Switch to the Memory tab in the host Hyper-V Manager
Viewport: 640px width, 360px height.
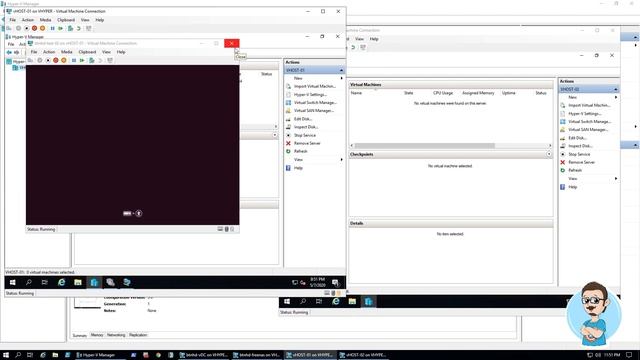[97, 335]
